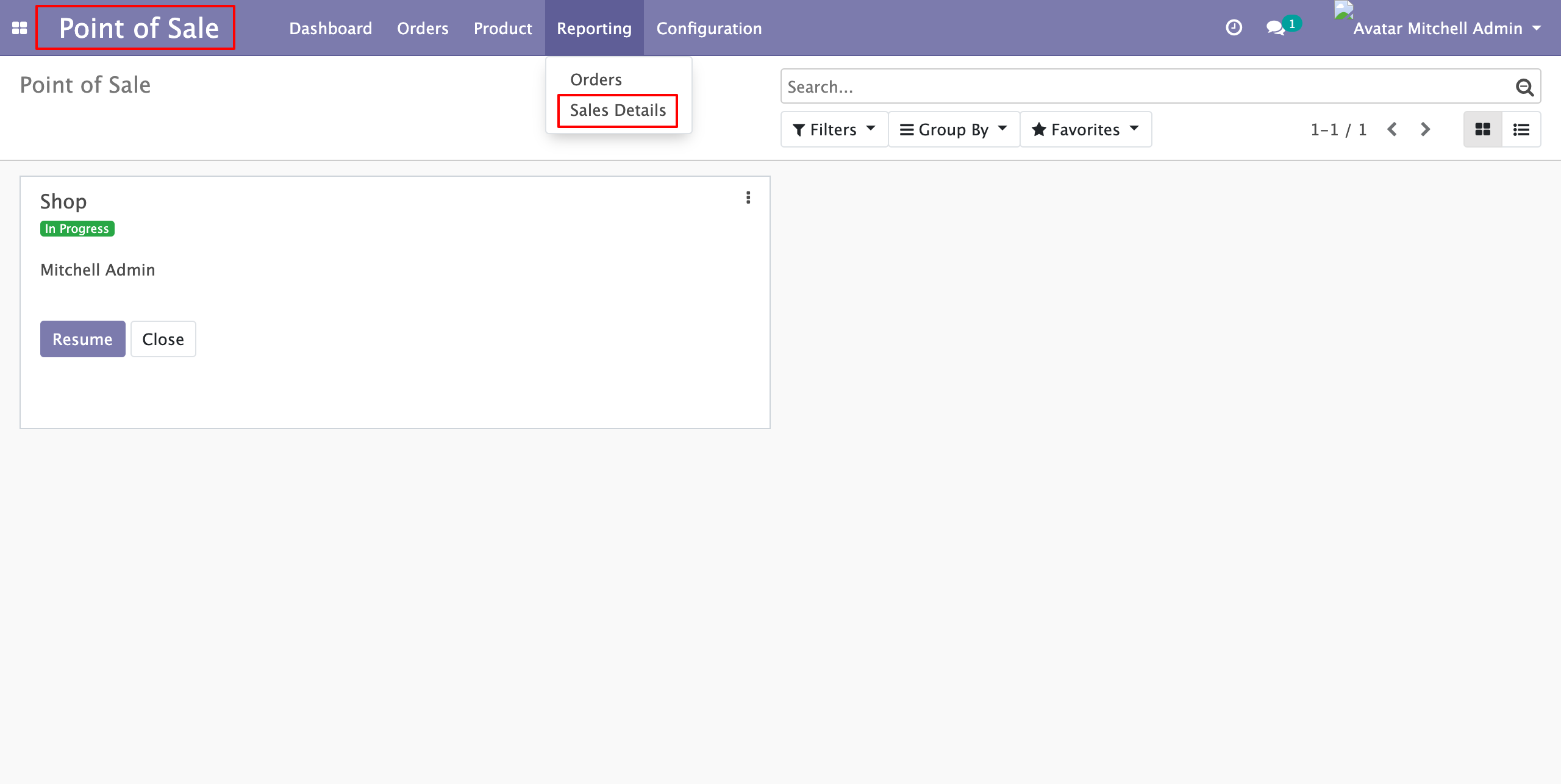
Task: Click the magnifier search icon
Action: pos(1524,87)
